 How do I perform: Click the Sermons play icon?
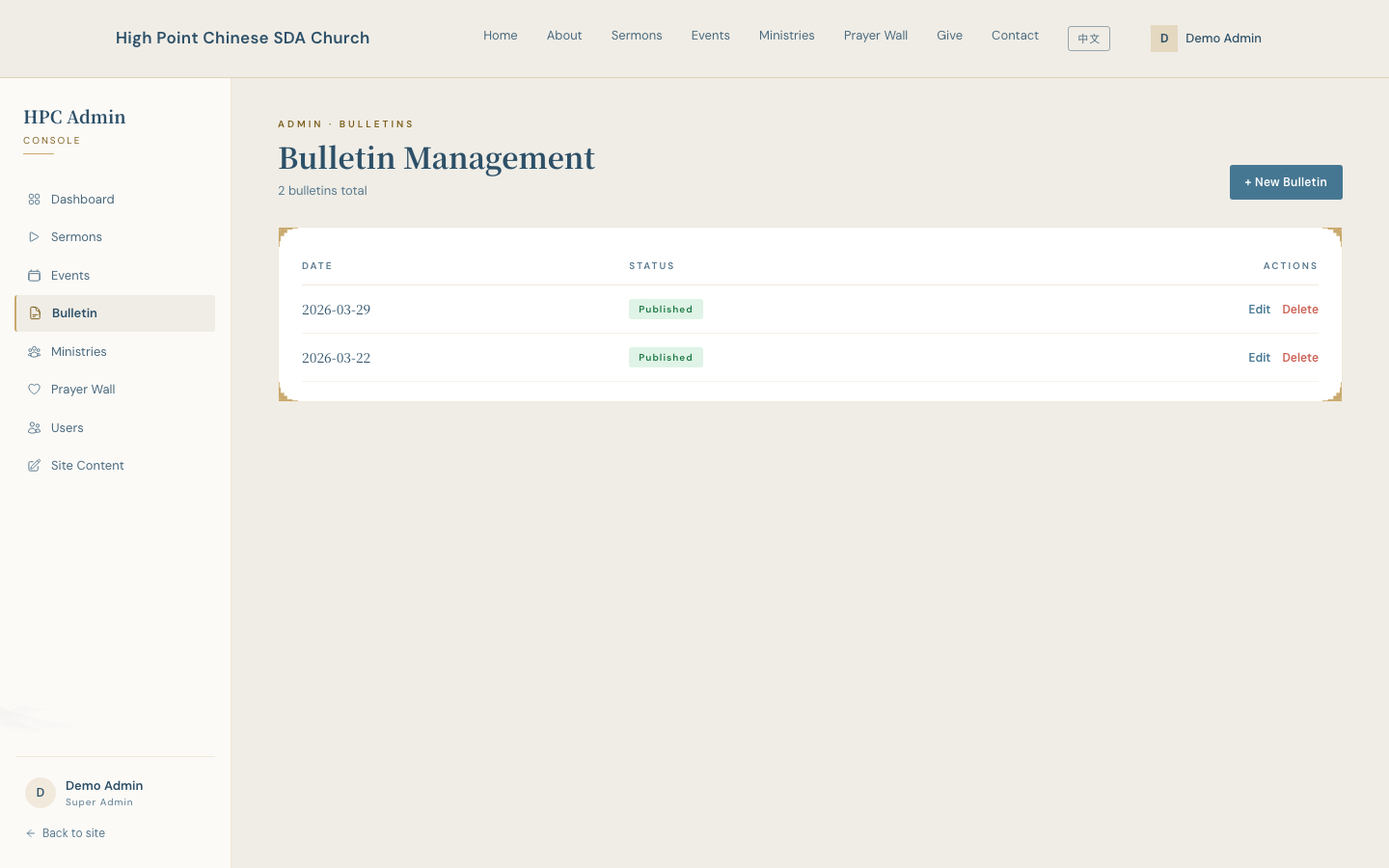click(34, 237)
